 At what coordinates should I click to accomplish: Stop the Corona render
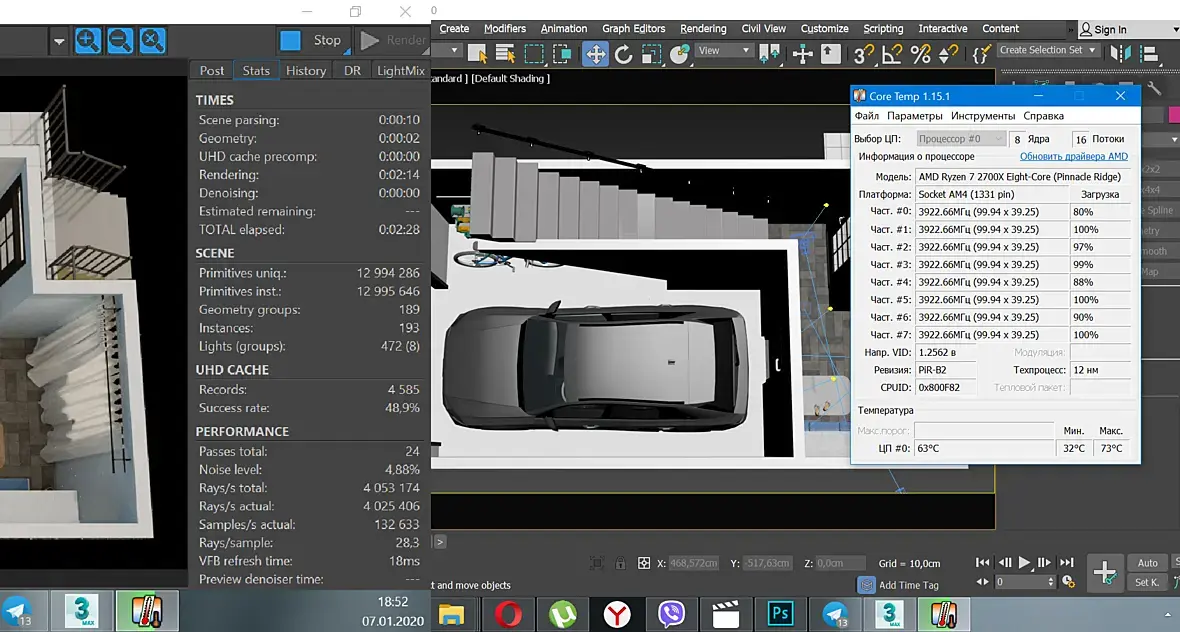point(311,40)
